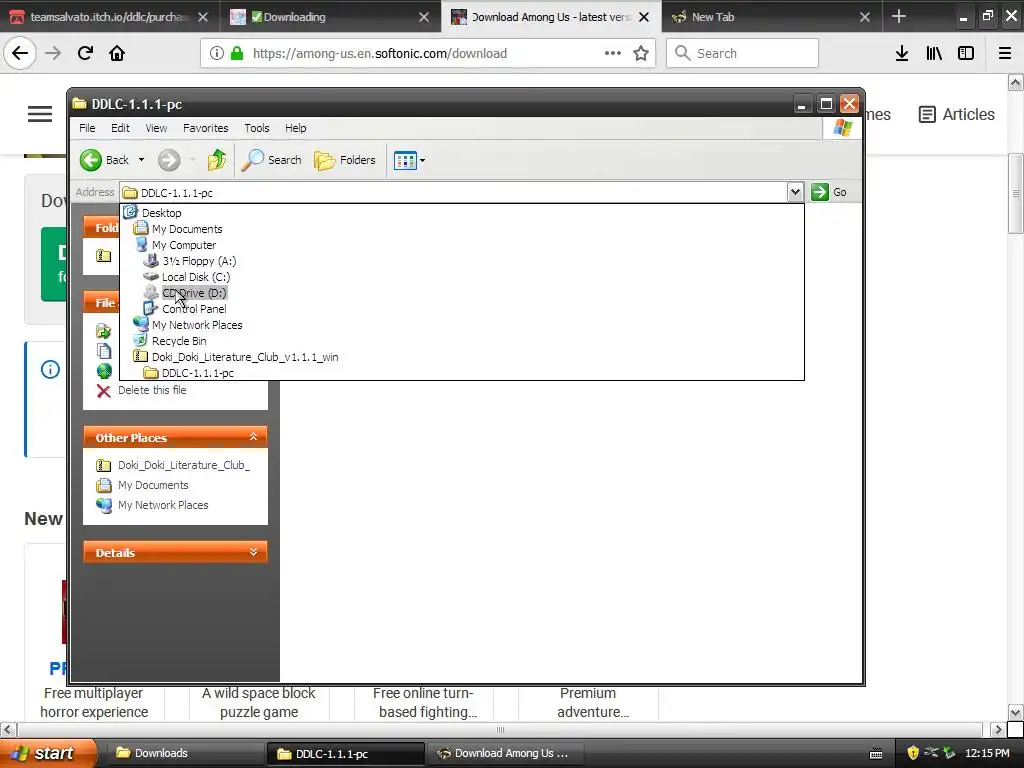Click the red X delete icon

point(103,391)
